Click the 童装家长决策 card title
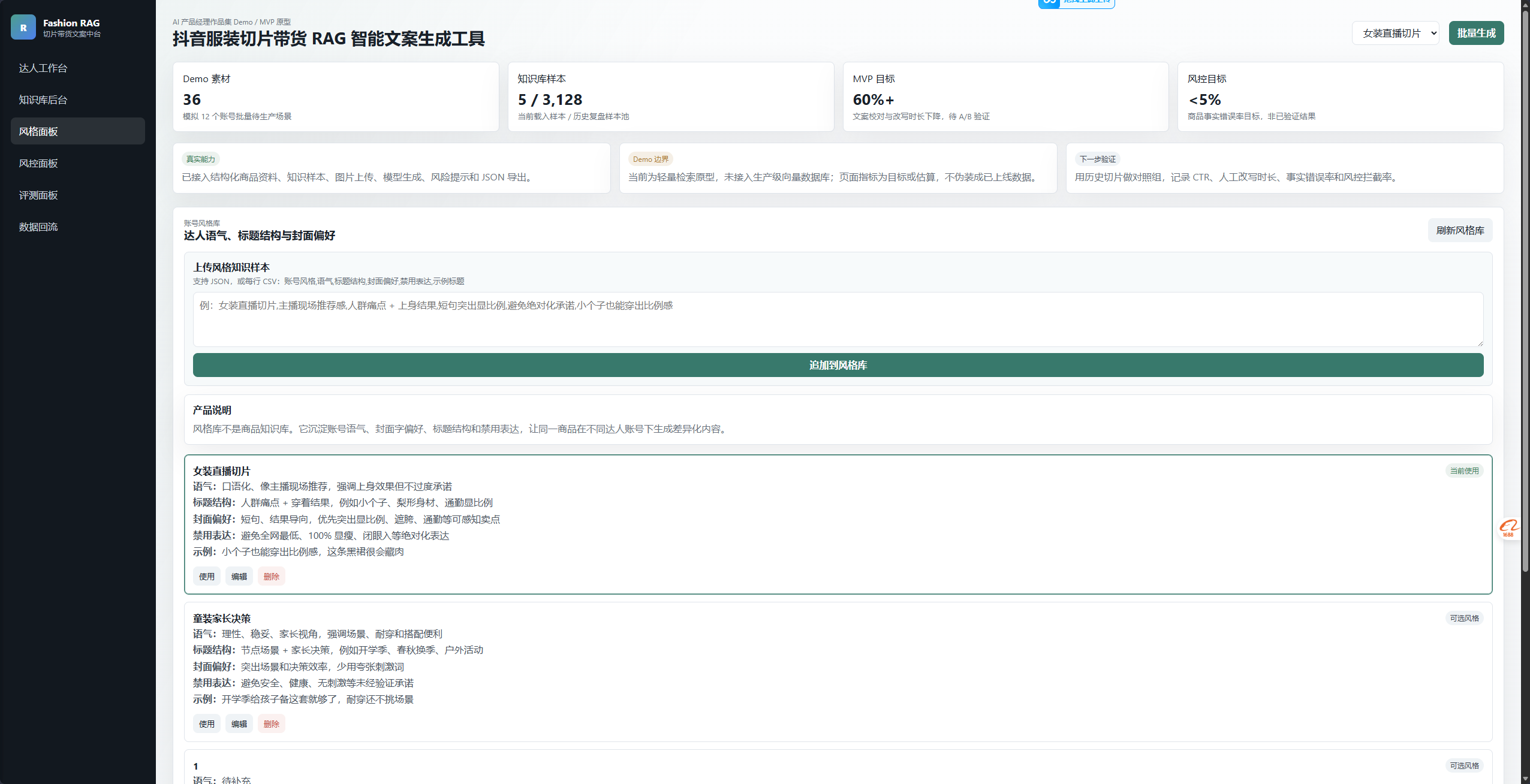Image resolution: width=1530 pixels, height=784 pixels. click(222, 619)
